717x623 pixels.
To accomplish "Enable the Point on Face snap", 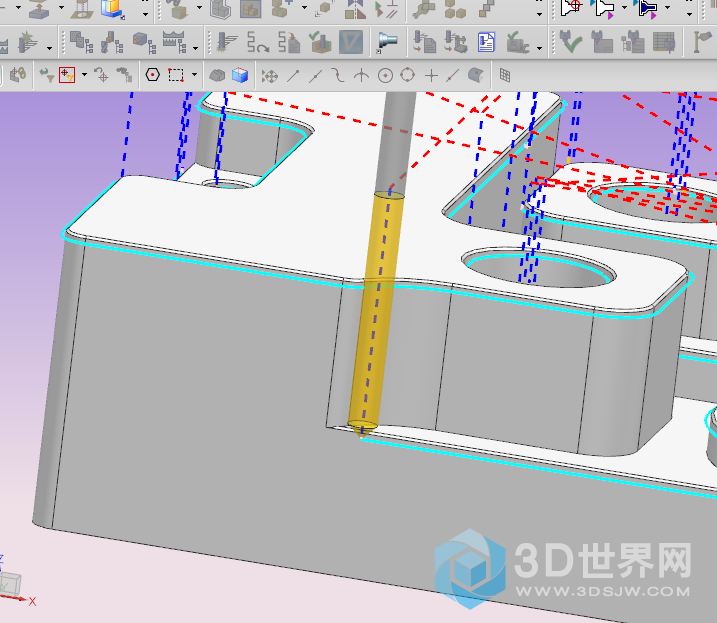I will tap(478, 75).
